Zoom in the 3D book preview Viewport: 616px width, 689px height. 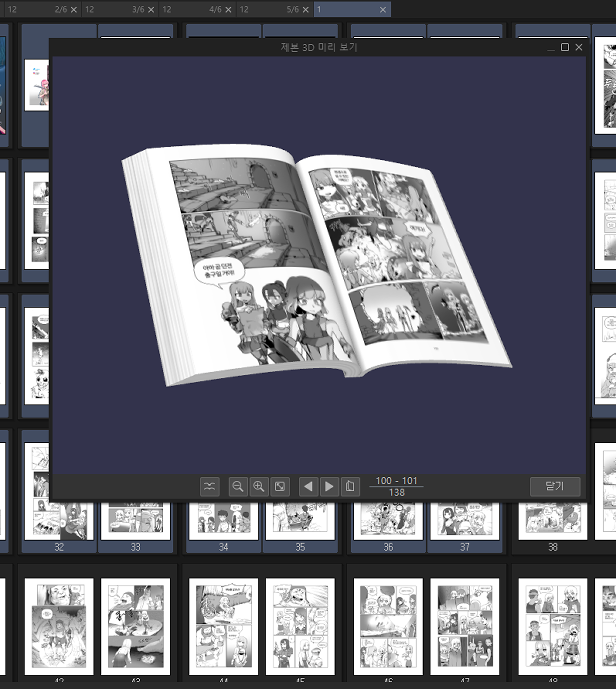point(259,486)
